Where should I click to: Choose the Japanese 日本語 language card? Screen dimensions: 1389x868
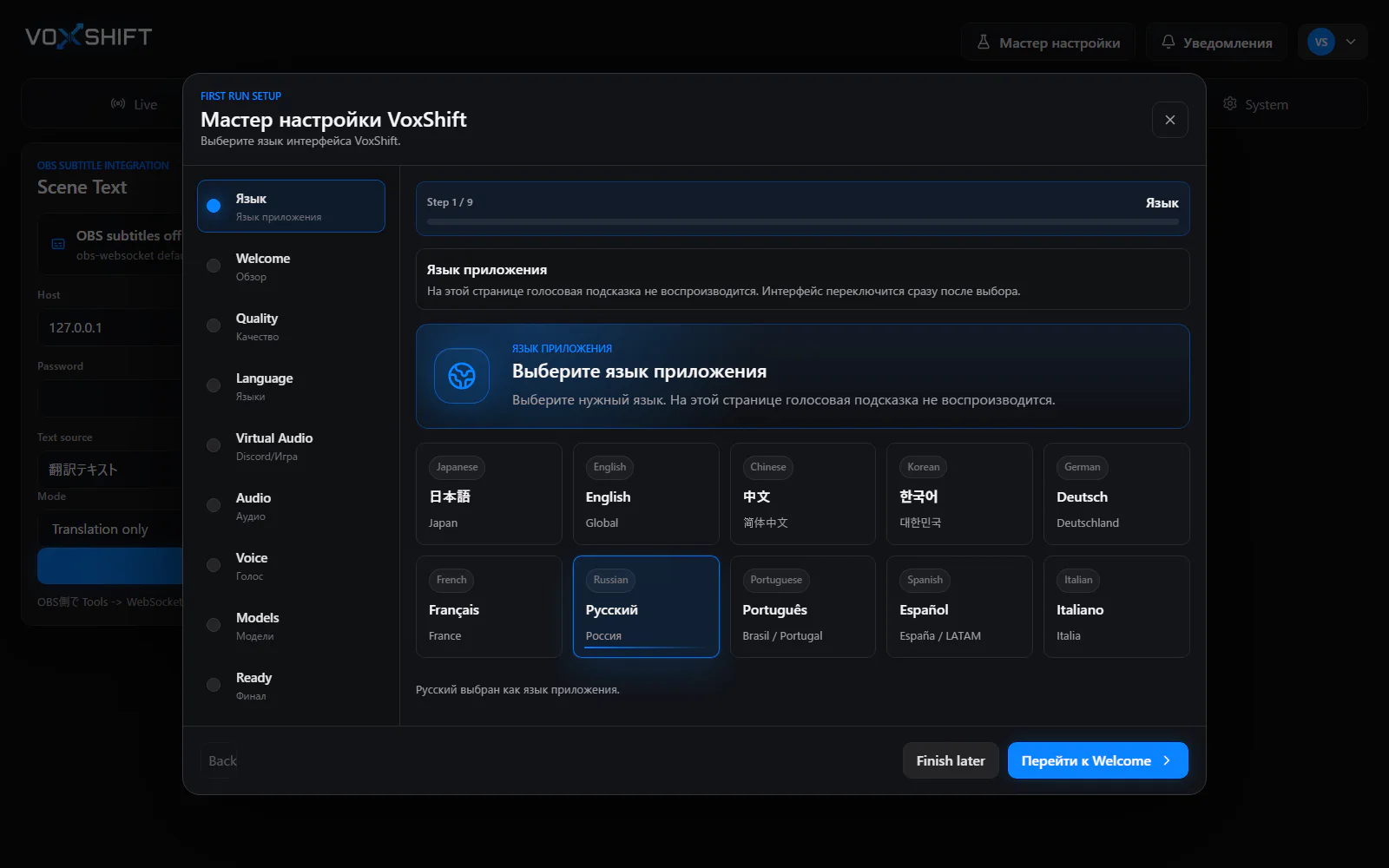click(489, 494)
